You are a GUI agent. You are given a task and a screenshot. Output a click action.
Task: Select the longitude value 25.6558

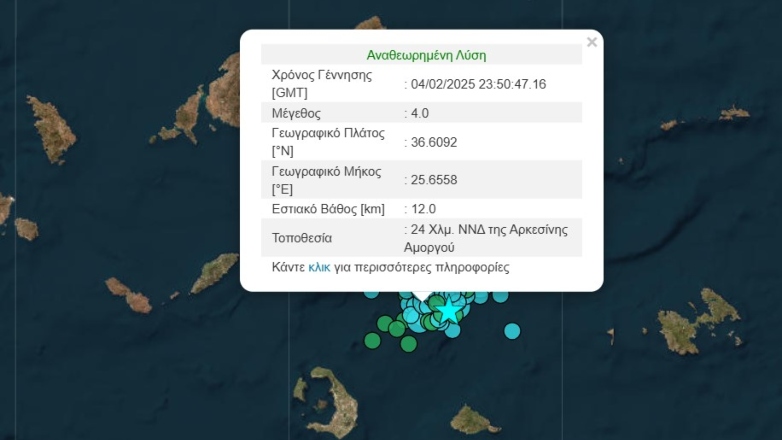[x=433, y=180]
